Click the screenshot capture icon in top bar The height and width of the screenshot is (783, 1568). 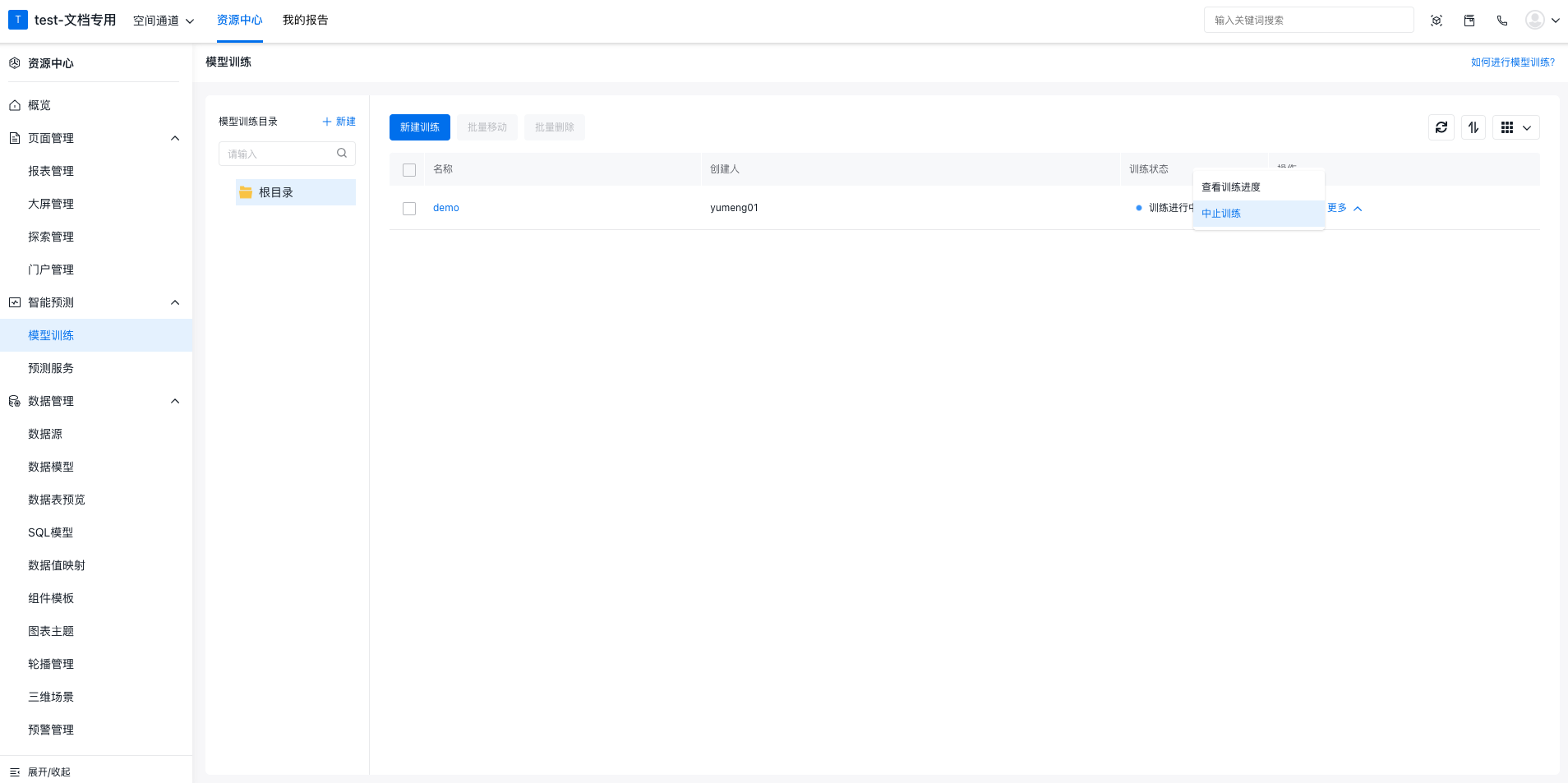(1437, 21)
